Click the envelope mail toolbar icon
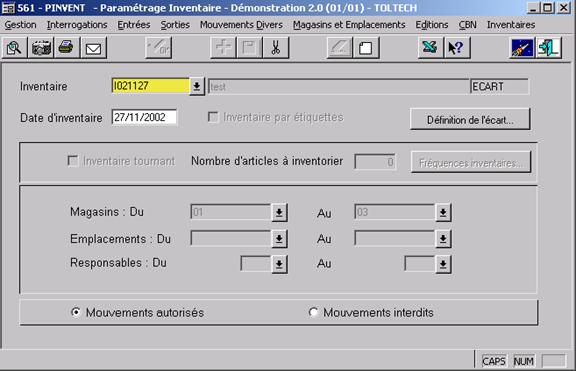 click(93, 48)
